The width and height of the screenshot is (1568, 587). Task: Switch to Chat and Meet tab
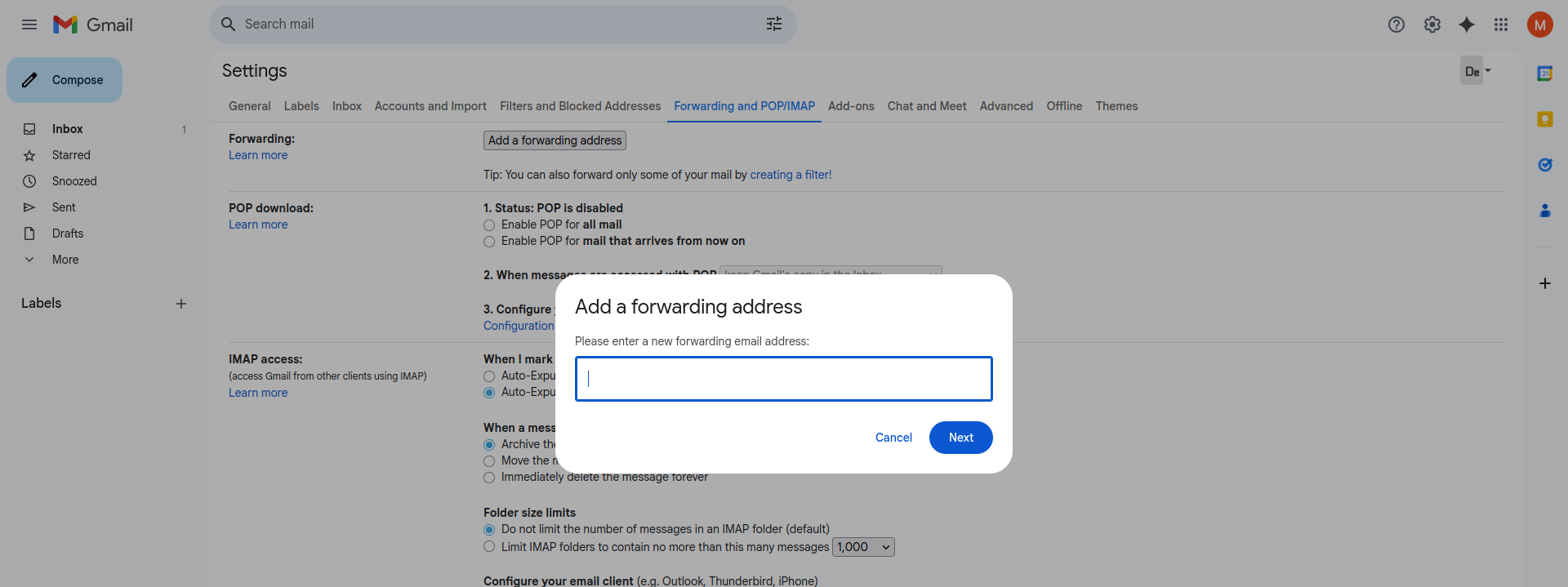927,106
